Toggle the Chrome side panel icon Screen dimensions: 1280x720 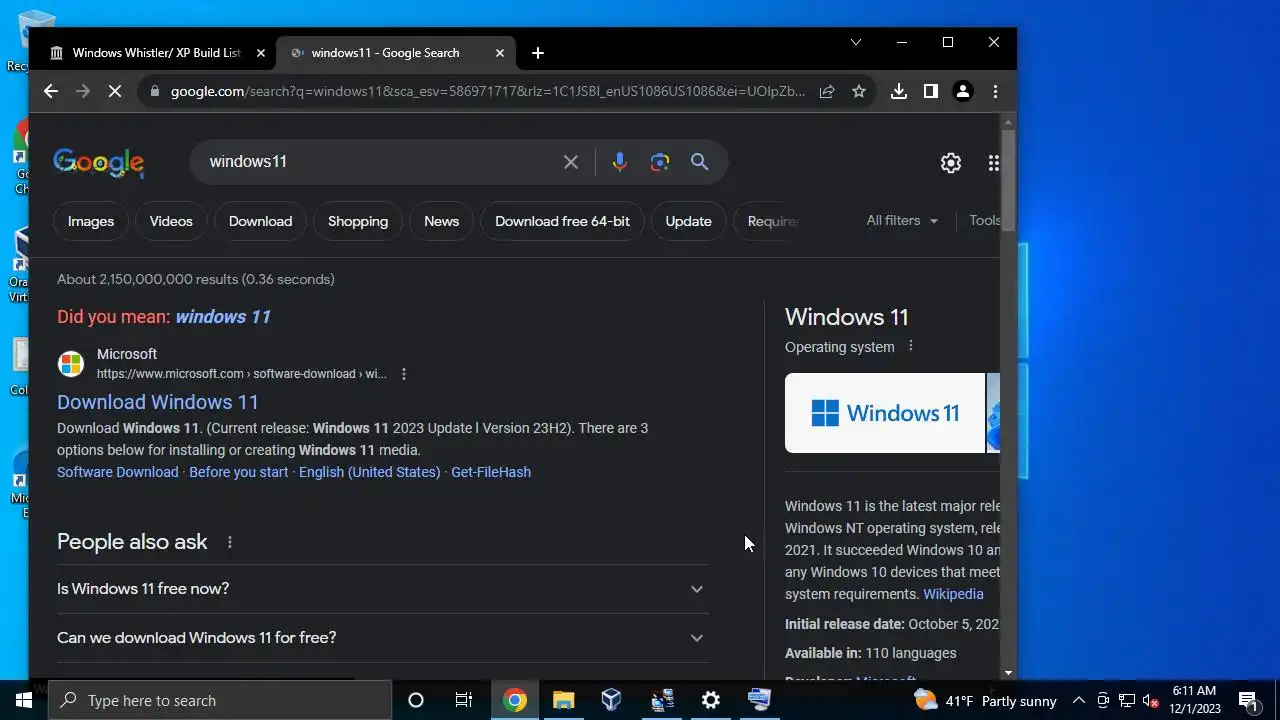pos(931,91)
